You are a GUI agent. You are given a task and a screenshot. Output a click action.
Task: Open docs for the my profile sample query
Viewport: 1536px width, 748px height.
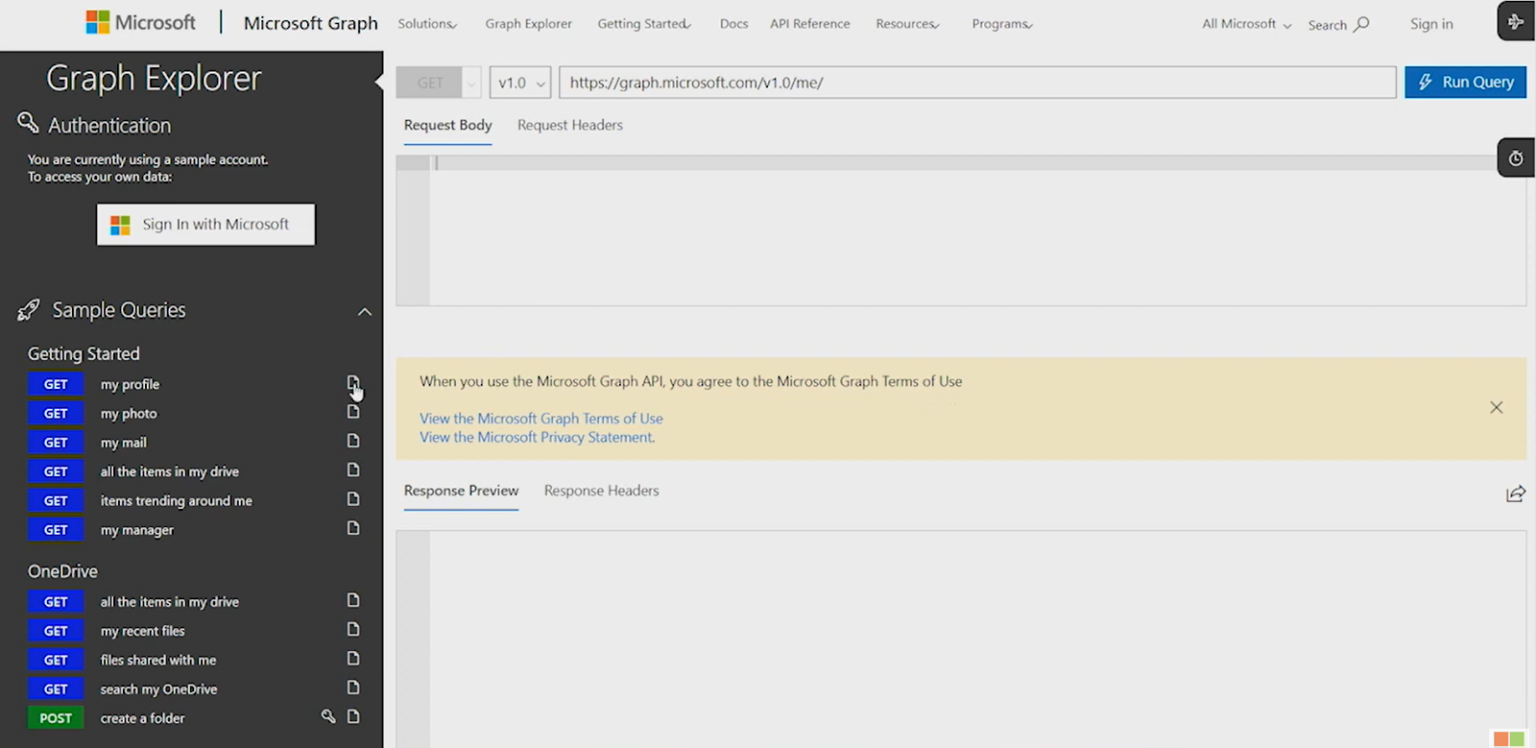click(x=353, y=383)
